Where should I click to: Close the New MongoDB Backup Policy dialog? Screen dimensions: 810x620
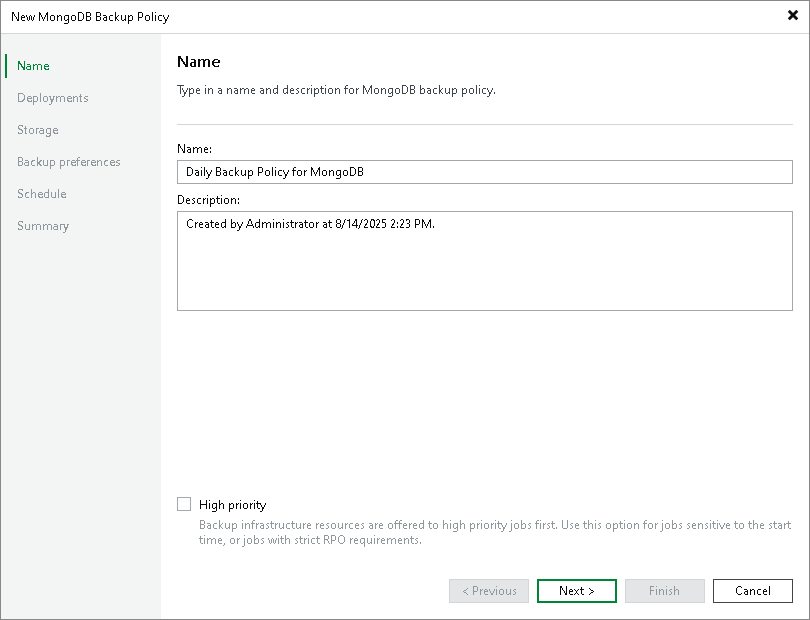click(x=792, y=16)
